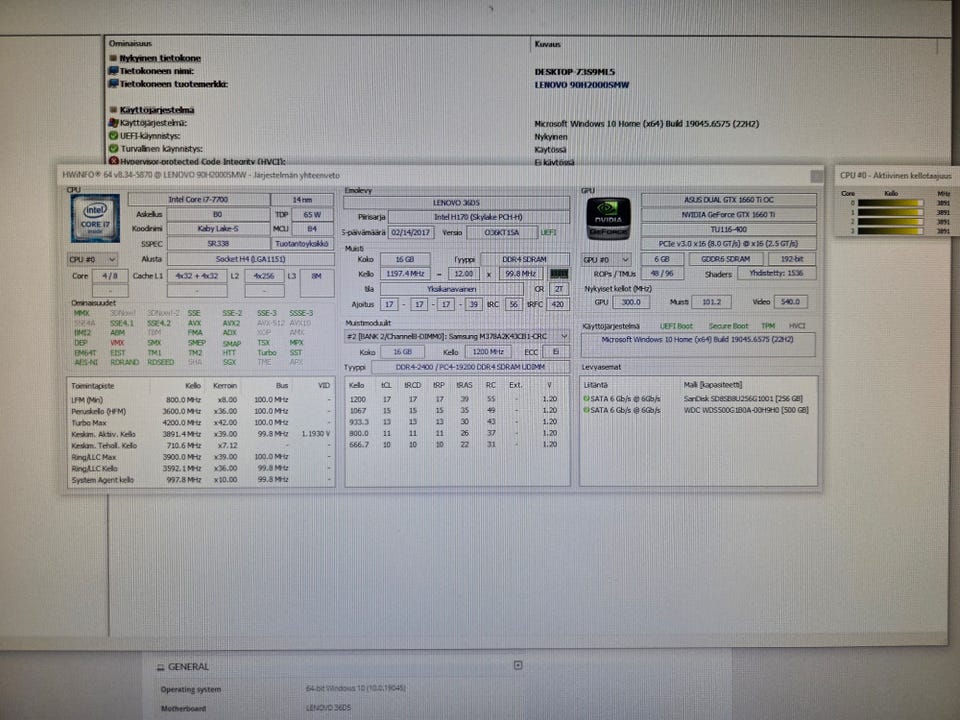
Task: Click the SanDisk SD8SB8U256G1001 drive entry
Action: 743,399
